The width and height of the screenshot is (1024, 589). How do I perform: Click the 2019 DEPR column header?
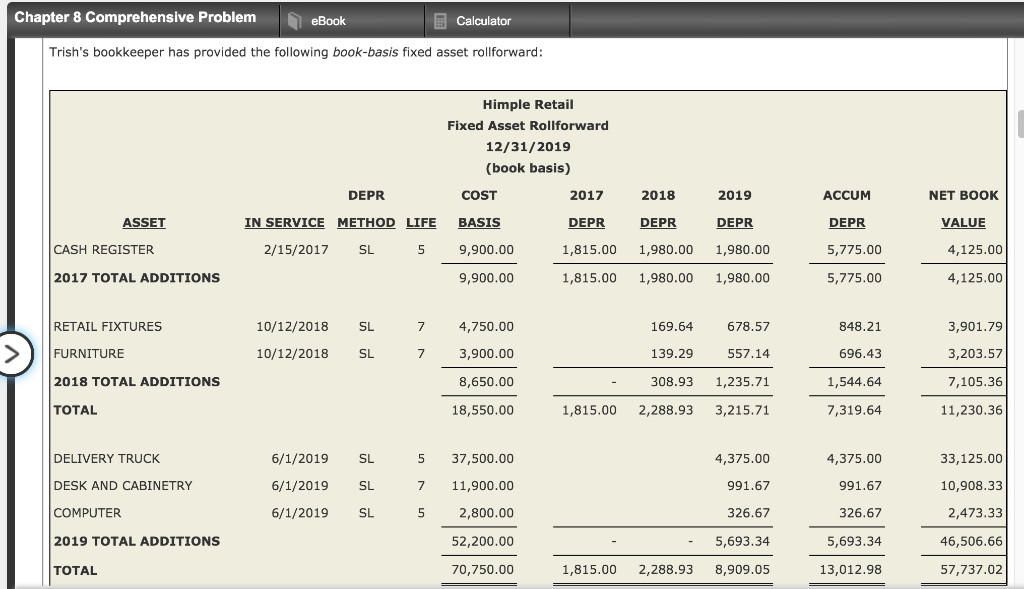[734, 209]
